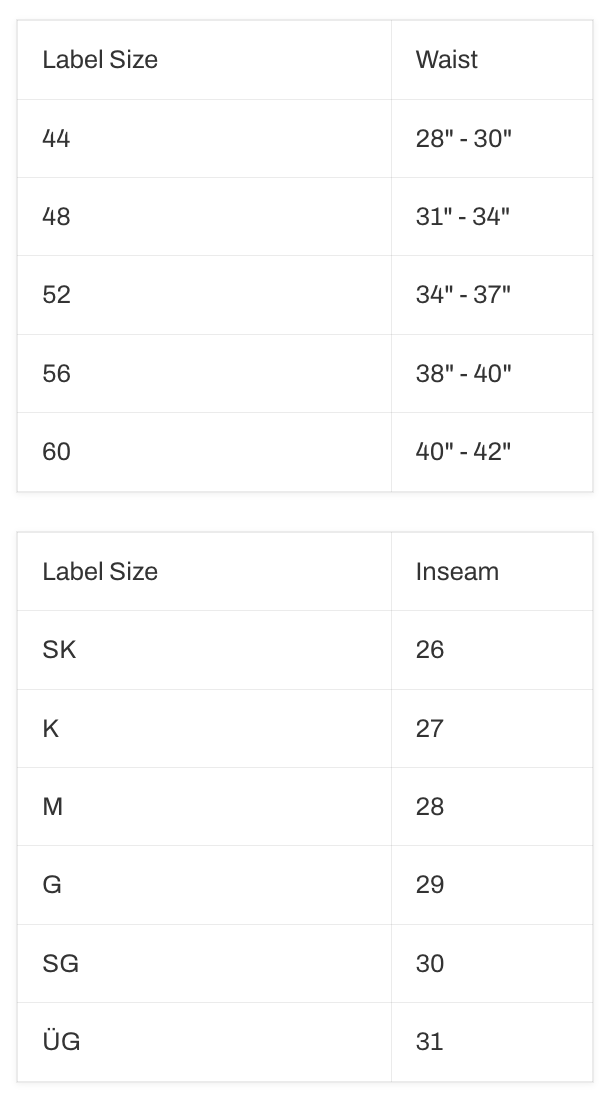Click label size 48 cell
The image size is (612, 1096).
pos(56,216)
